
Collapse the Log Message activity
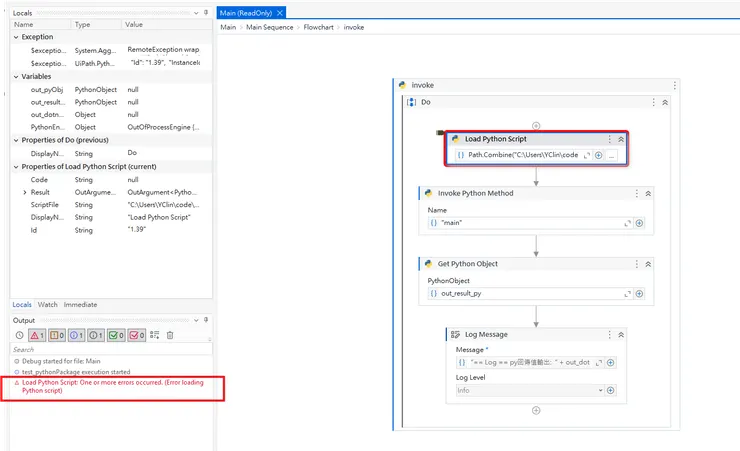[621, 334]
